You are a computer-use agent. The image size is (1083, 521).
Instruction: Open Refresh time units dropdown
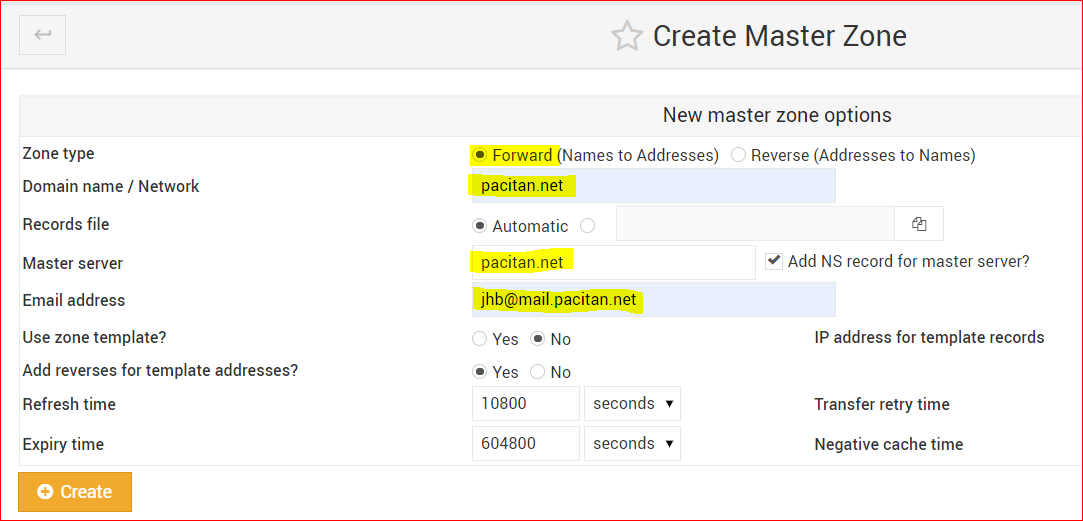coord(632,404)
